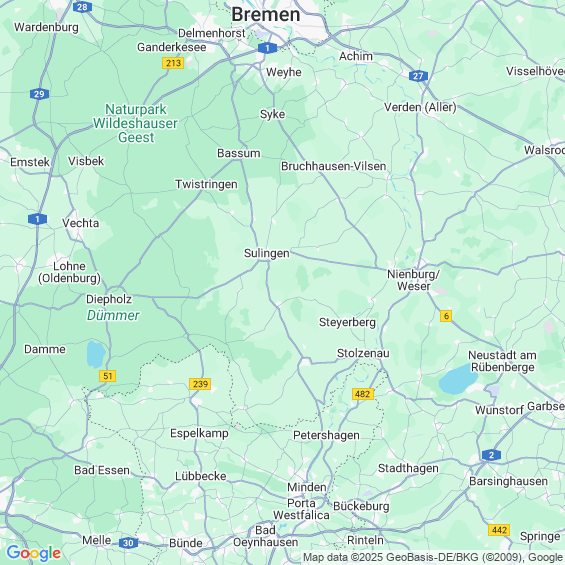Select the Bremen city label

coord(266,15)
